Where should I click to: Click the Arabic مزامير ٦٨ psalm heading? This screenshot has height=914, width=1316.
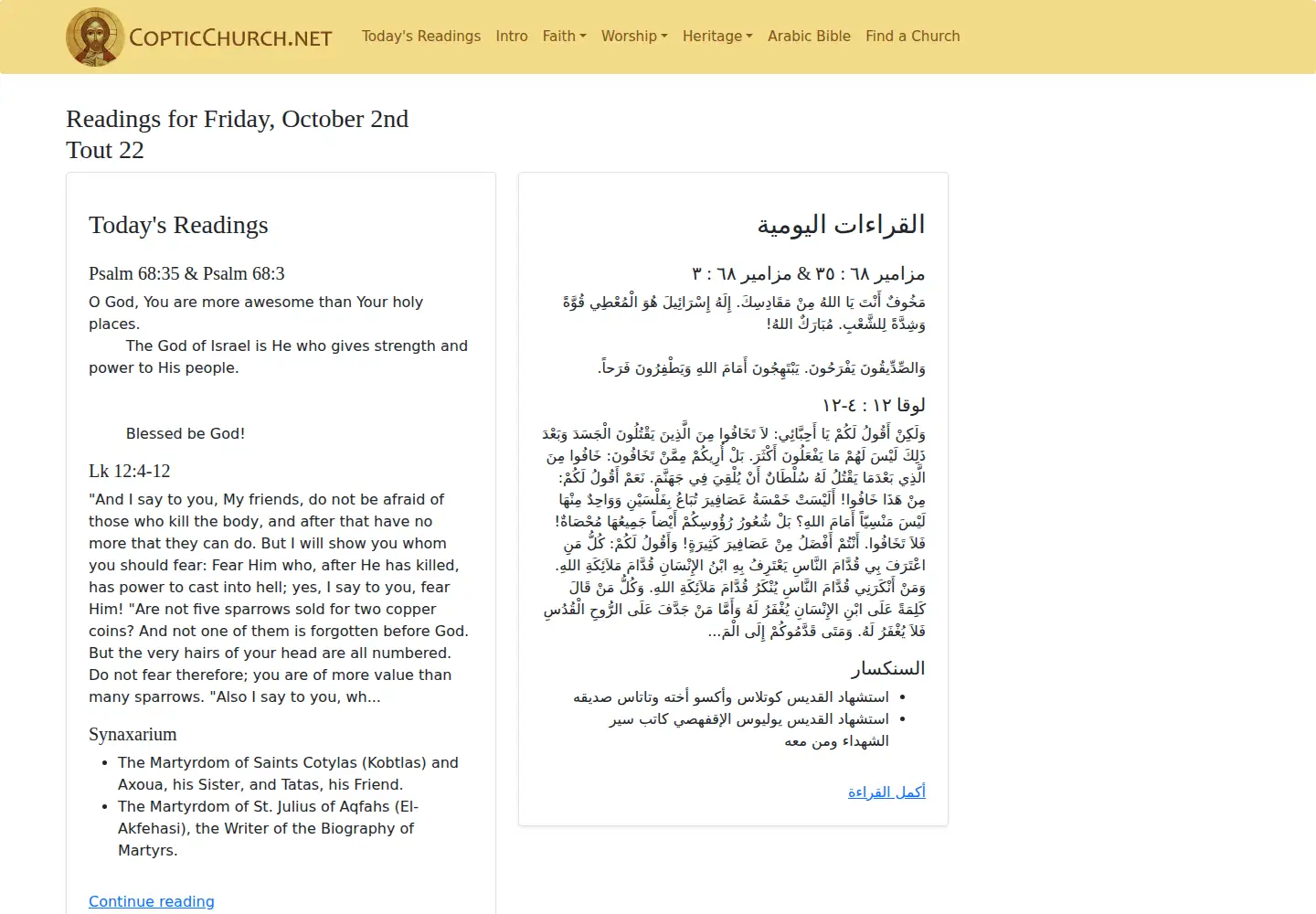pyautogui.click(x=809, y=273)
